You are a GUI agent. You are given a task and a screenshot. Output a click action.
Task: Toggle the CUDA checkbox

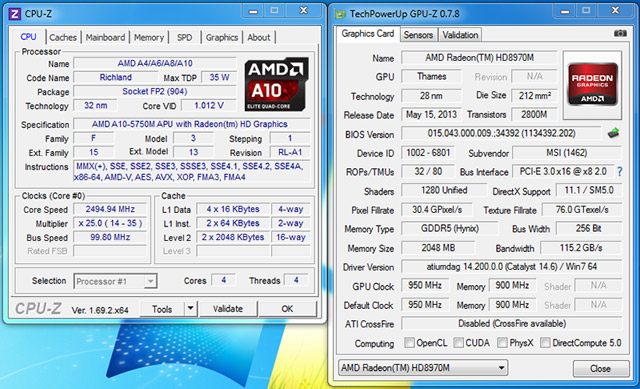pyautogui.click(x=458, y=342)
